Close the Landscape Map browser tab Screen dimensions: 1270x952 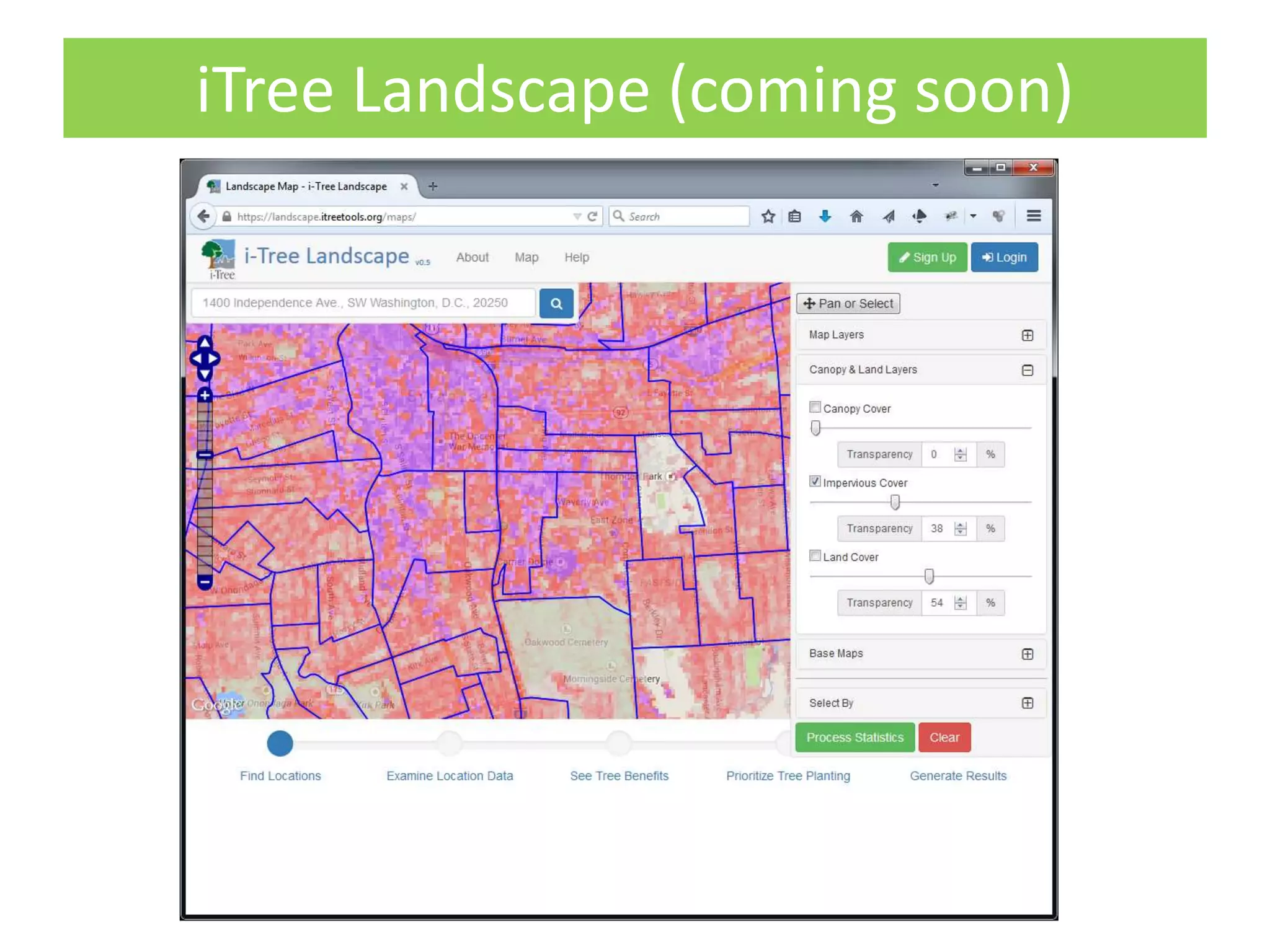(x=404, y=186)
